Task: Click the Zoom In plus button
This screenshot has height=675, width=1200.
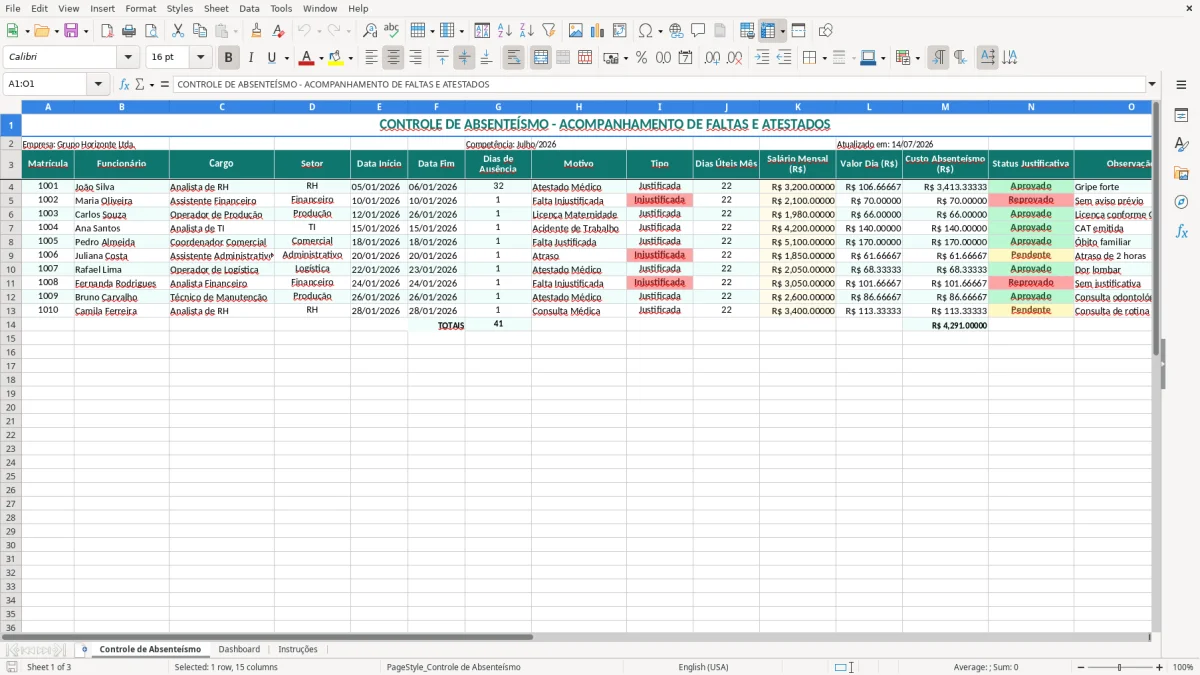Action: (1160, 667)
